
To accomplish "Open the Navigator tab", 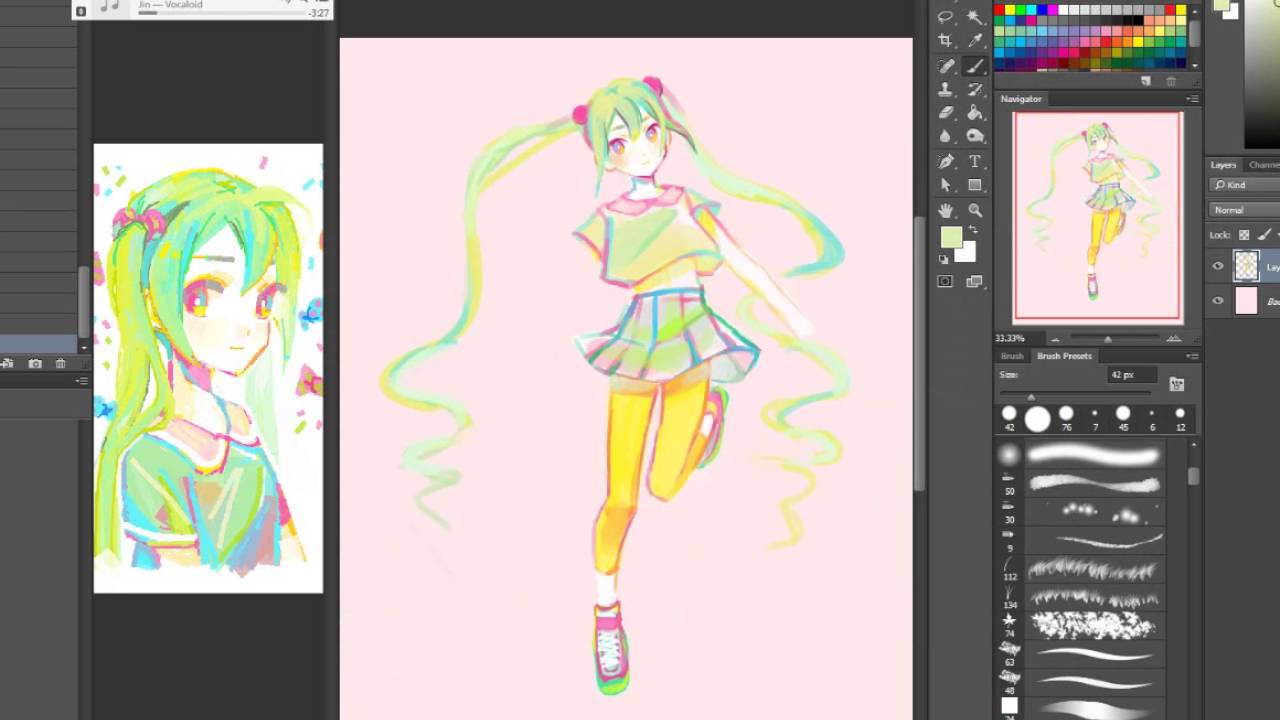I will click(x=1021, y=99).
